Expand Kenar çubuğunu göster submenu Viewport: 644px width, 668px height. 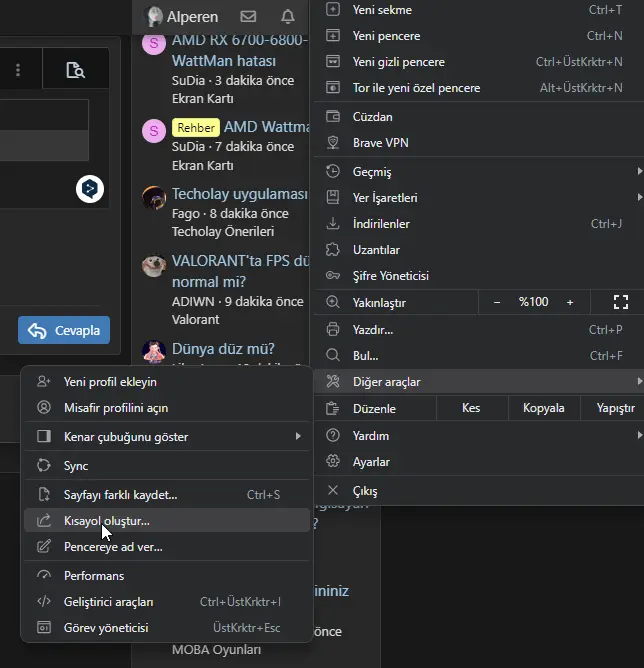167,437
